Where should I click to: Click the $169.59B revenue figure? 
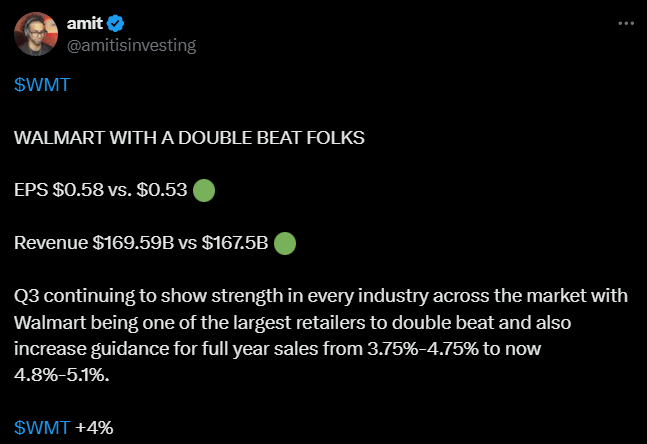tap(133, 243)
